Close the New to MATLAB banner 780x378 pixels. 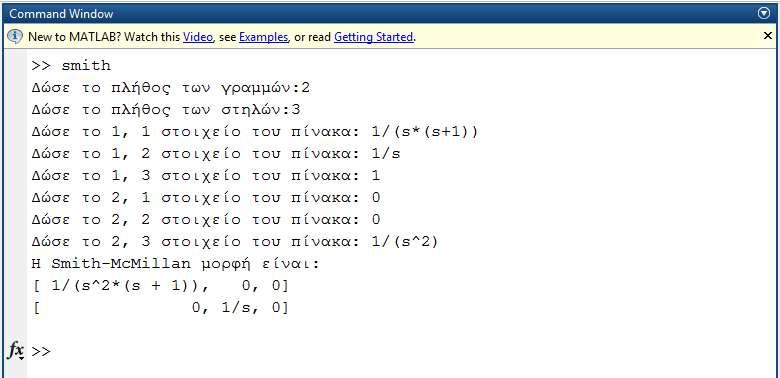pos(768,36)
